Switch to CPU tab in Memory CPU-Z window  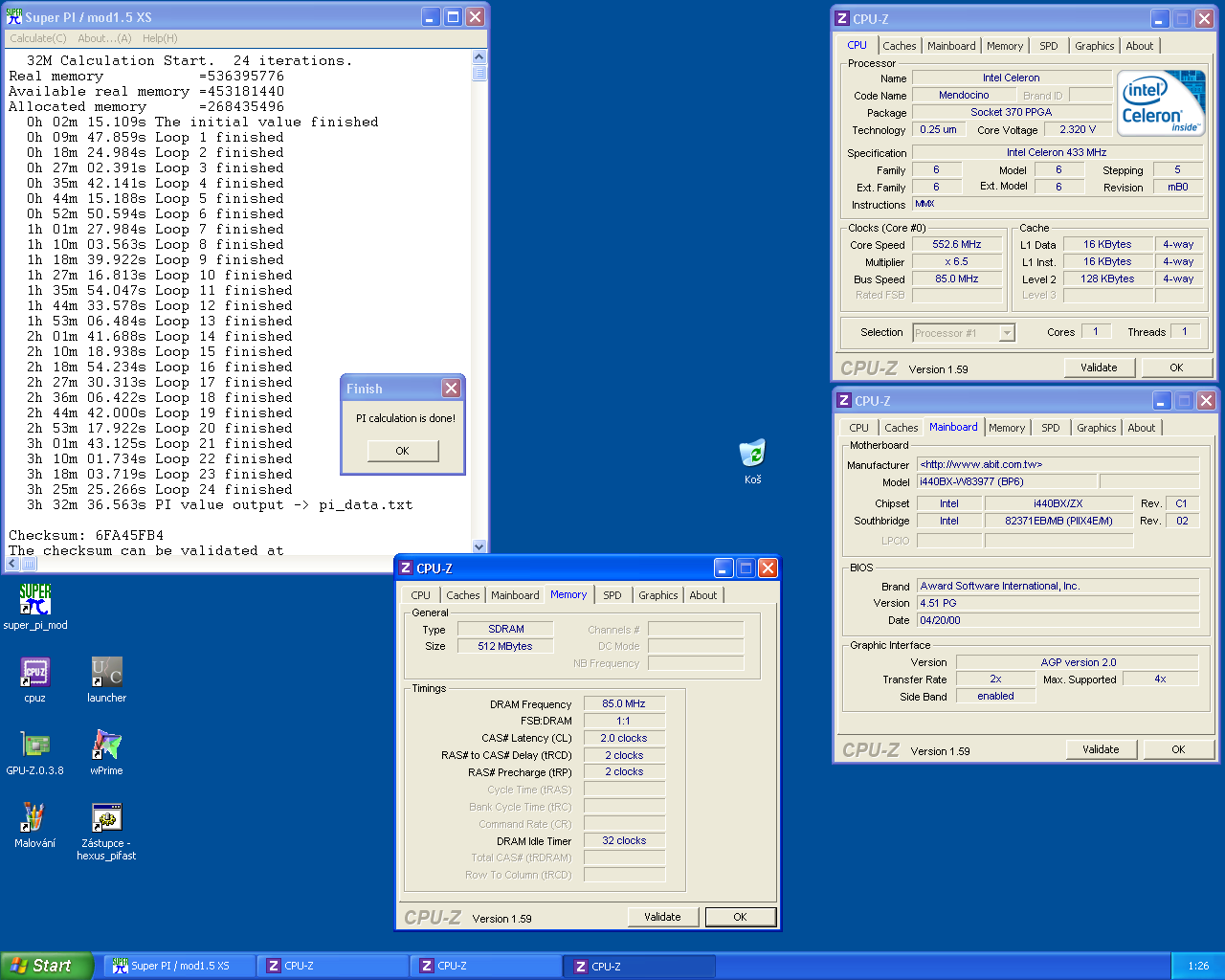click(421, 595)
